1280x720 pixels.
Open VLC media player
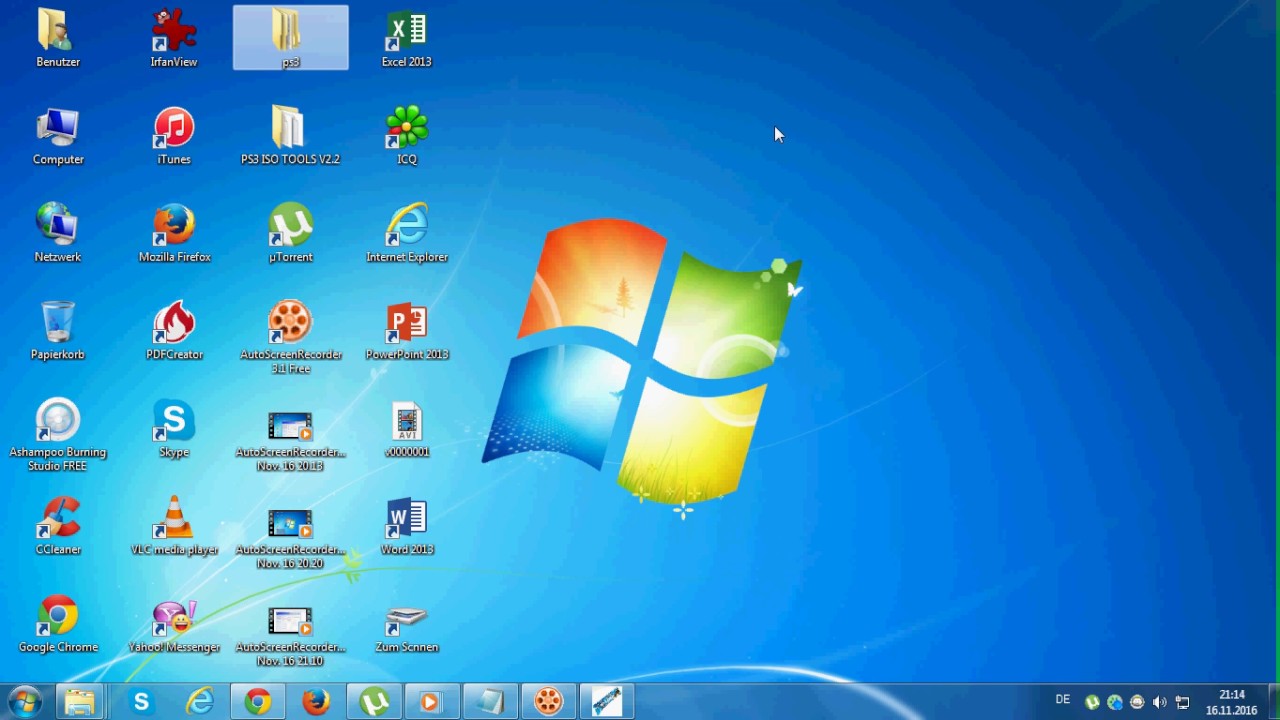coord(174,520)
